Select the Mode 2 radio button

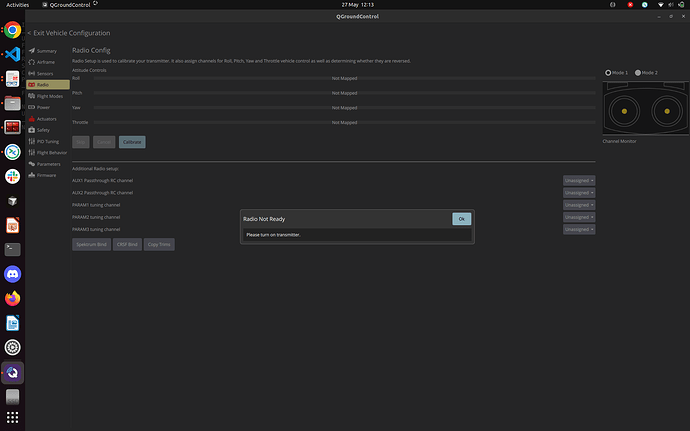tap(646, 73)
